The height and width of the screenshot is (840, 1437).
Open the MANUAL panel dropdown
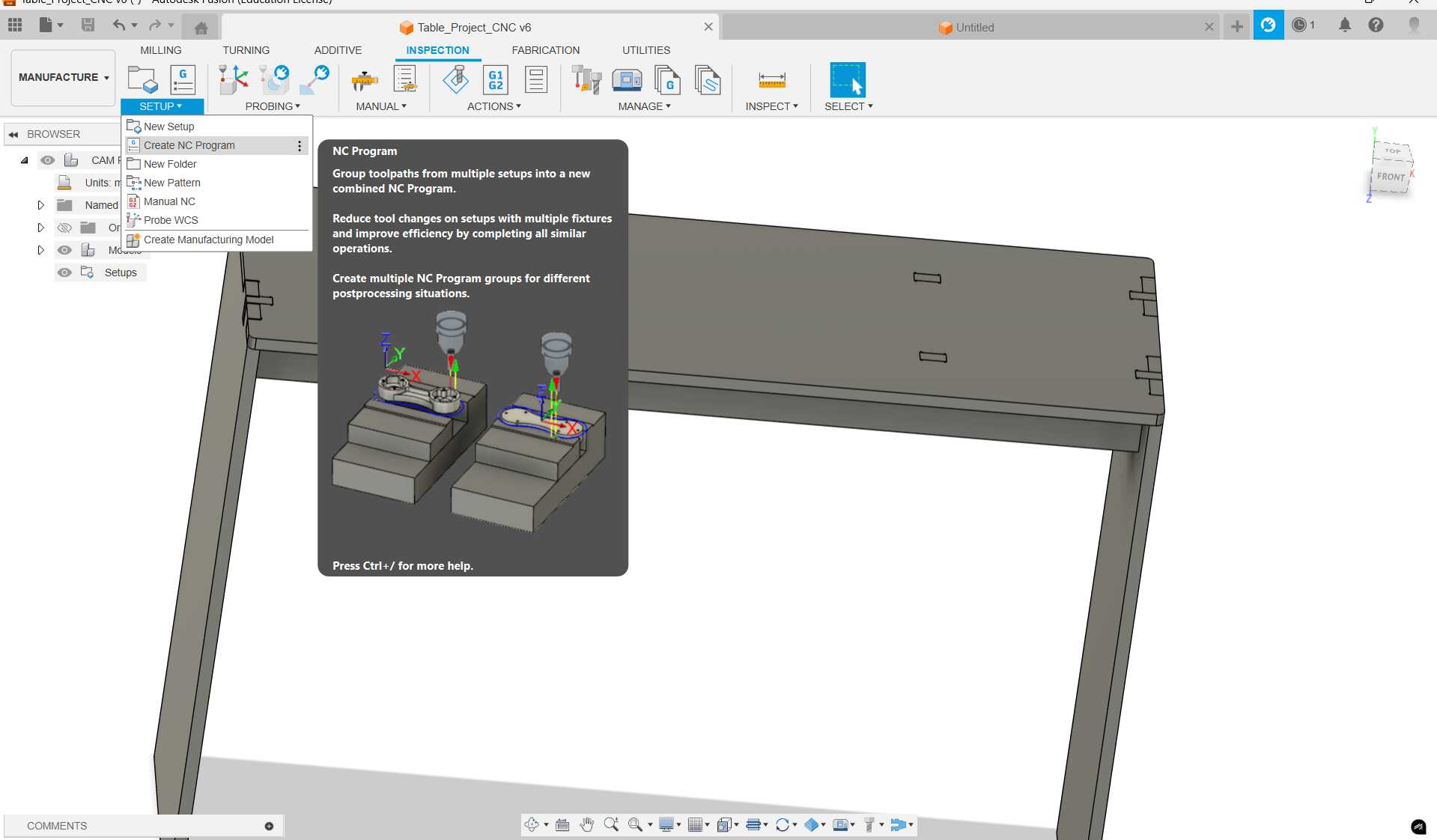click(x=381, y=106)
